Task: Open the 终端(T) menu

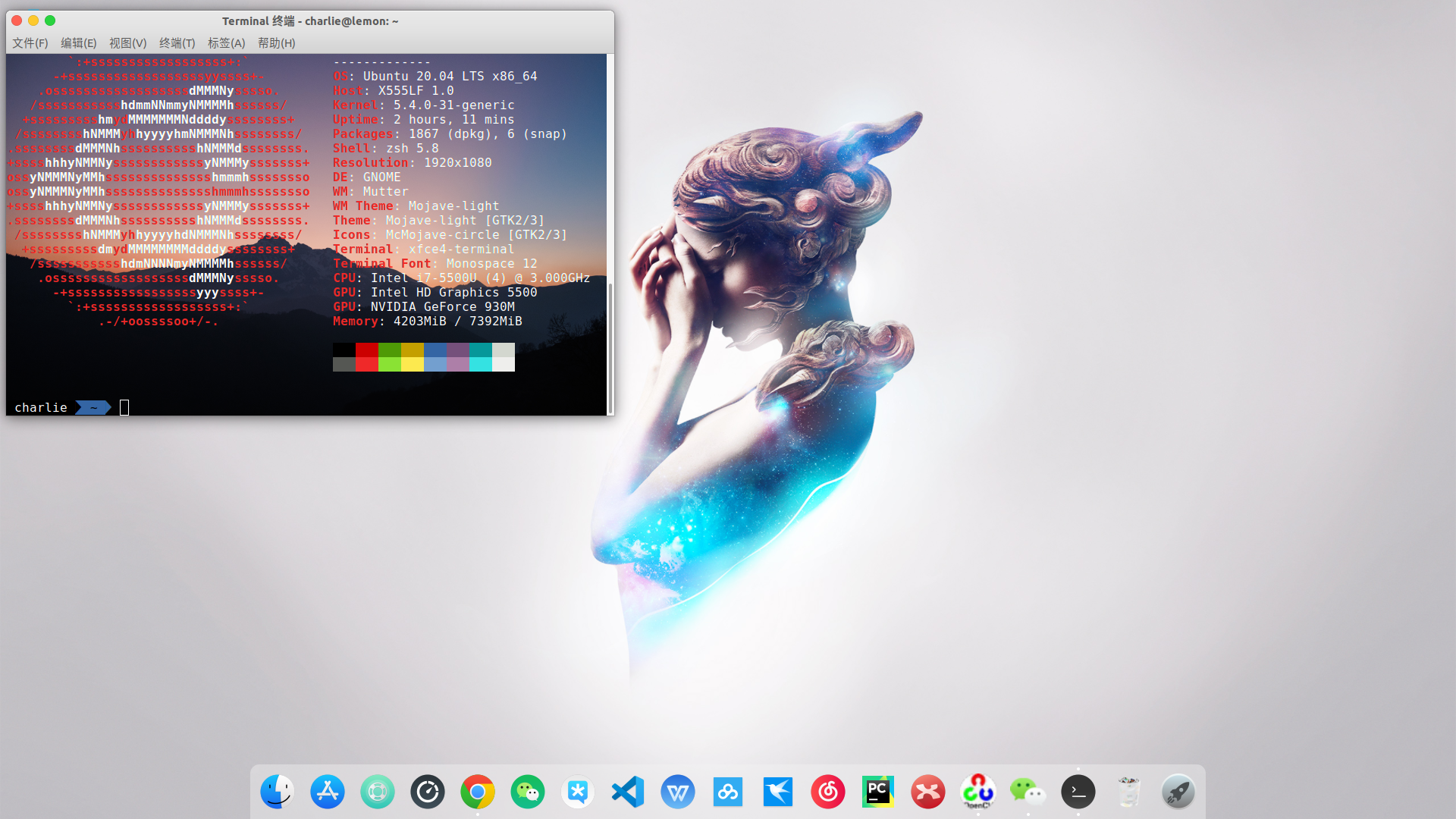Action: click(x=176, y=43)
